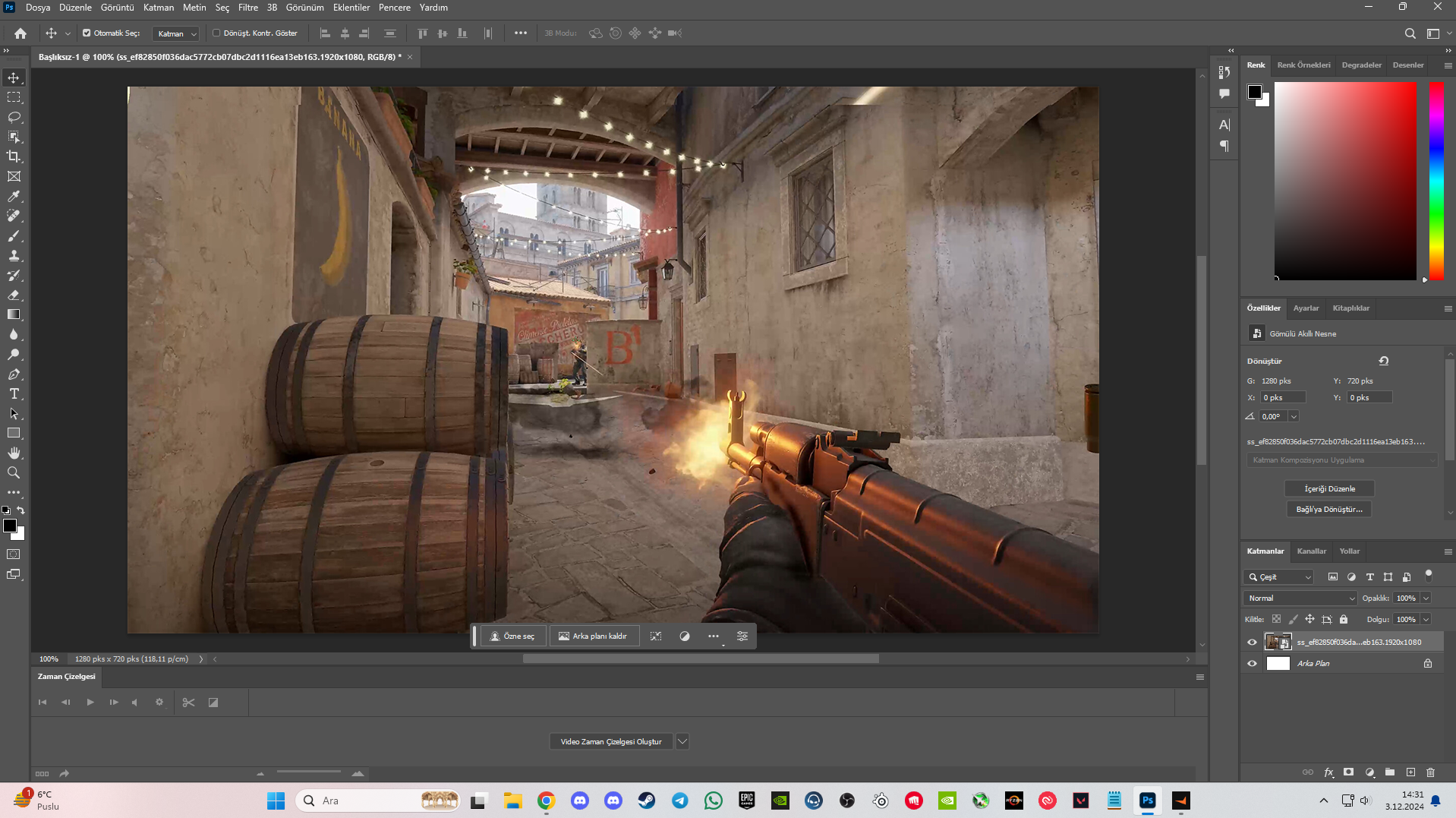Image resolution: width=1456 pixels, height=818 pixels.
Task: Select the Lasso tool
Action: (14, 117)
